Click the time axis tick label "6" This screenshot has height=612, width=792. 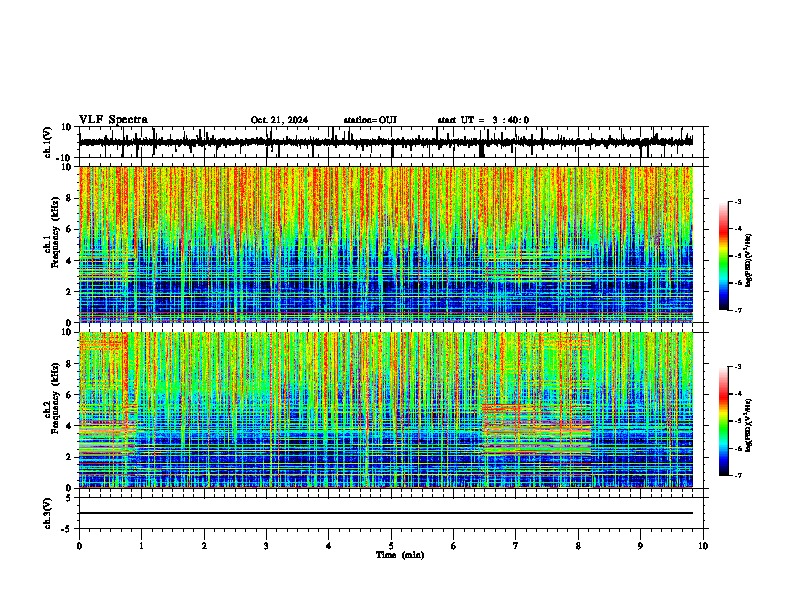tap(454, 546)
